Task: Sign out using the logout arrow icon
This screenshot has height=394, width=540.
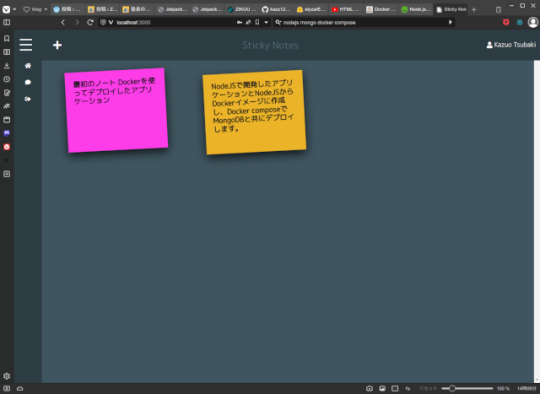Action: click(x=28, y=99)
